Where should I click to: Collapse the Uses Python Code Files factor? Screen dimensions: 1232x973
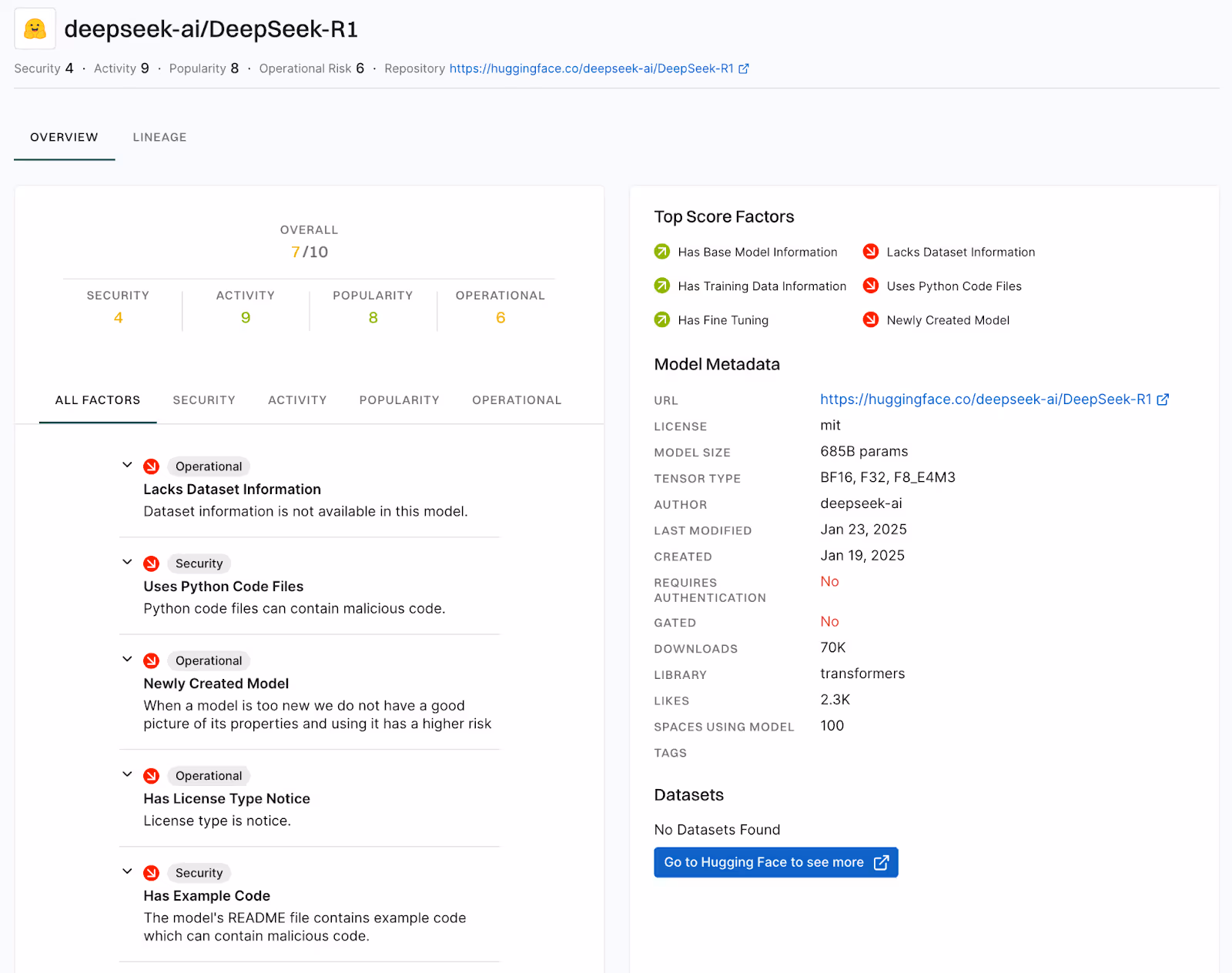pos(127,562)
